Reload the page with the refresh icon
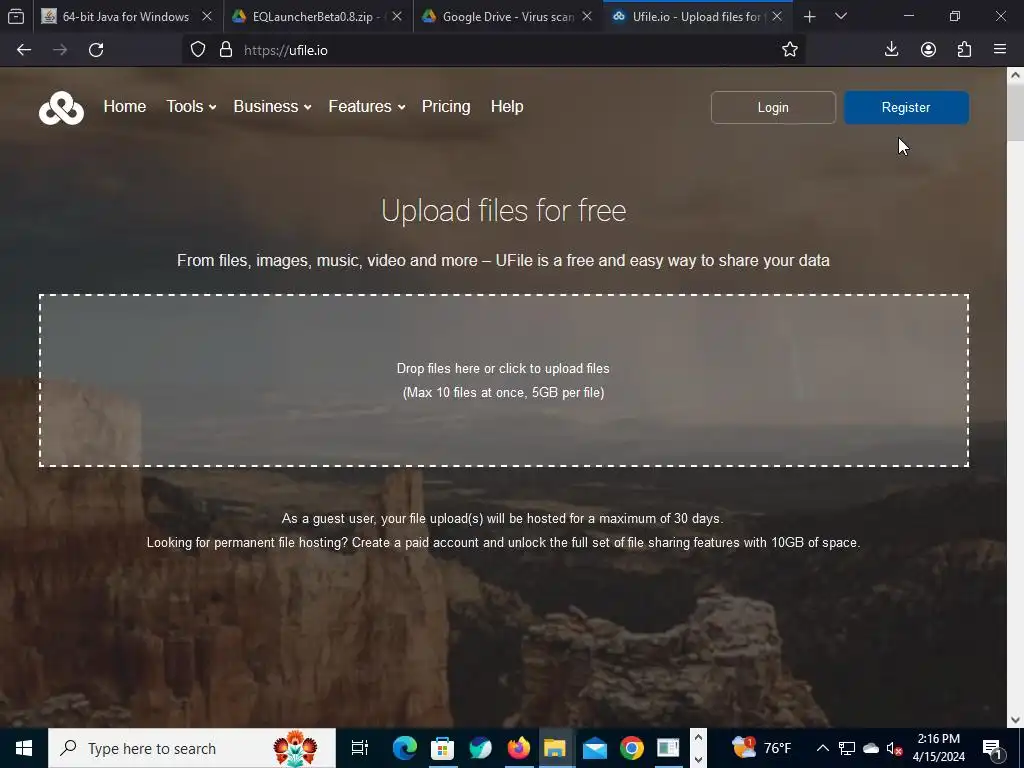The width and height of the screenshot is (1024, 768). pos(96,50)
